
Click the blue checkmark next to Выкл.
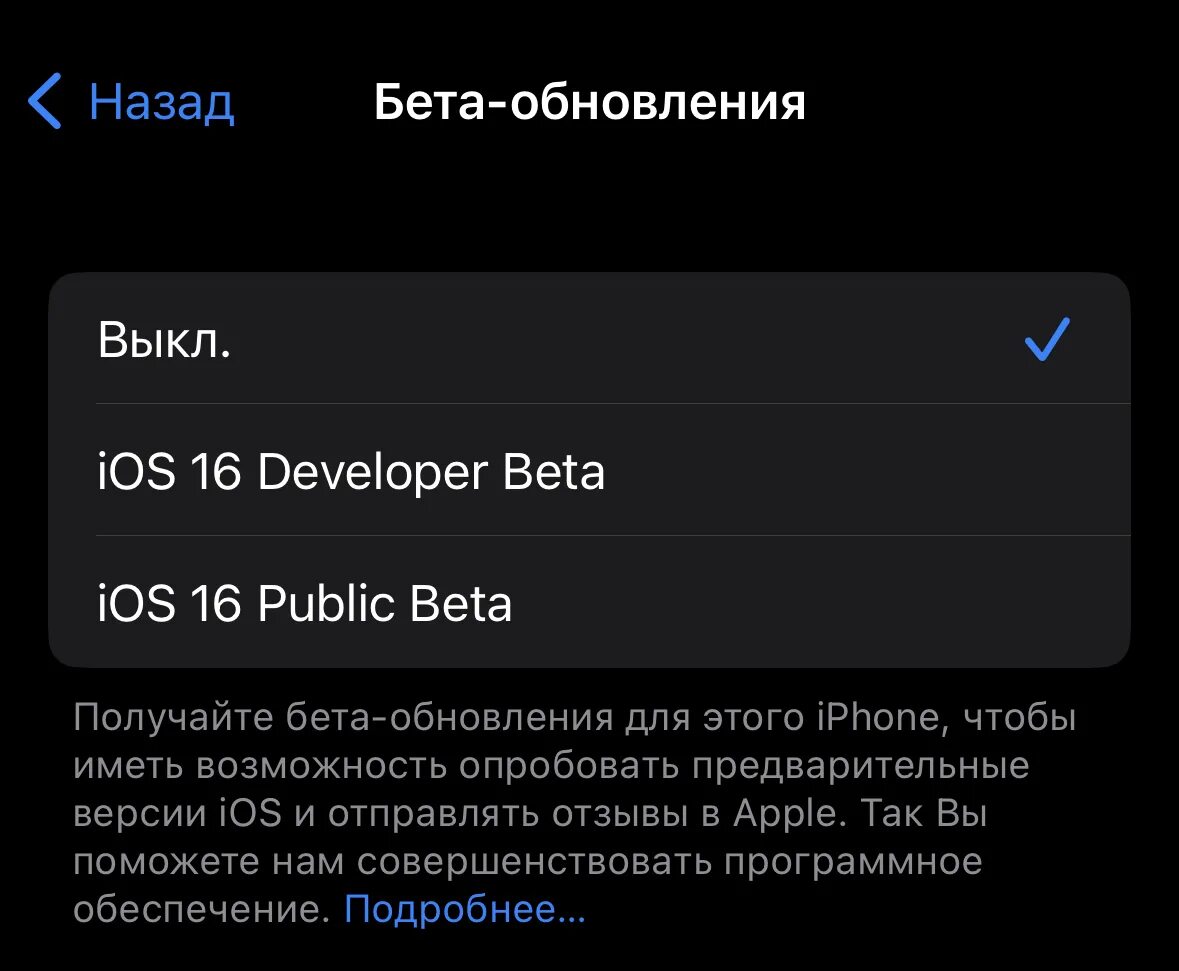pos(1047,339)
